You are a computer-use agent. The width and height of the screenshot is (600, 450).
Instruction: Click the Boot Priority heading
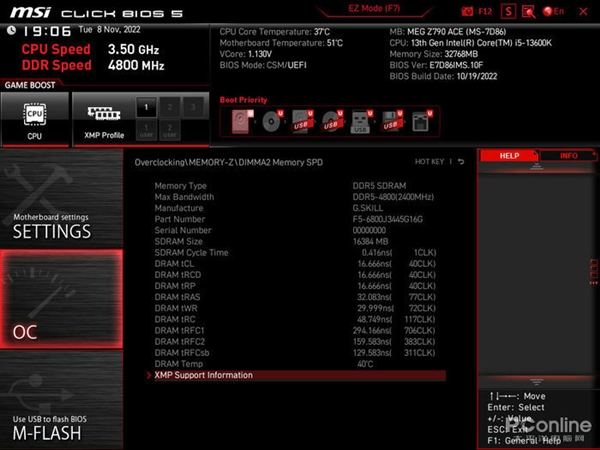[243, 100]
